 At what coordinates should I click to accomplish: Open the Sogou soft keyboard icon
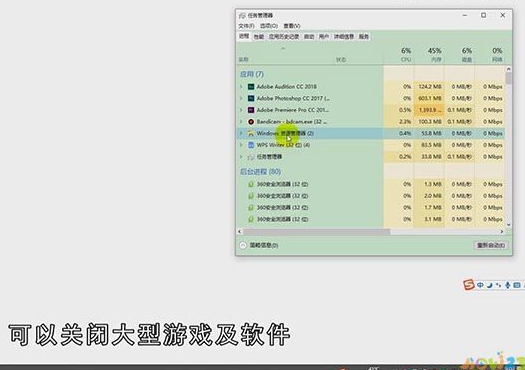pyautogui.click(x=517, y=285)
